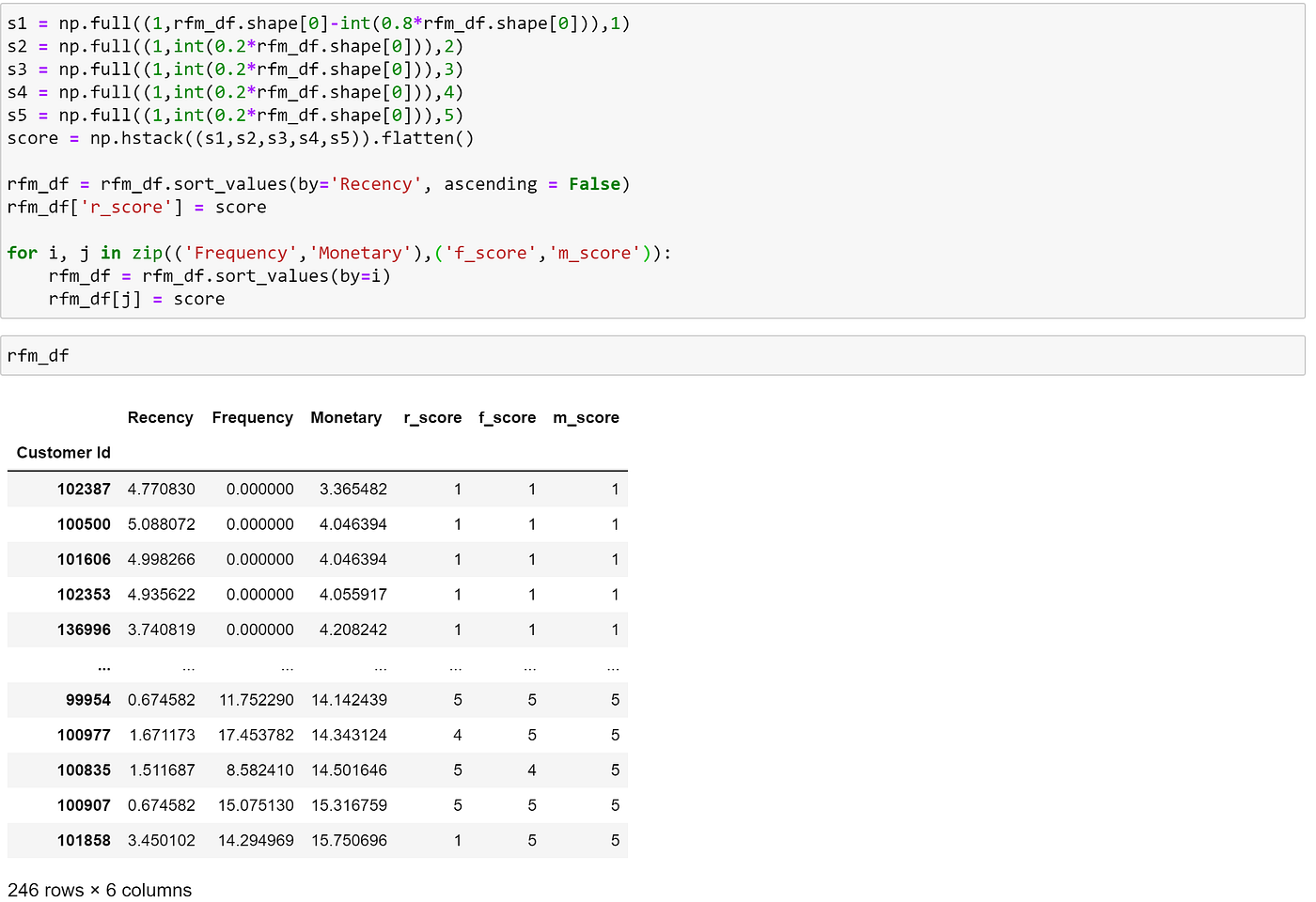1316x902 pixels.
Task: Click the sort_values by Recency code line
Action: 315,183
